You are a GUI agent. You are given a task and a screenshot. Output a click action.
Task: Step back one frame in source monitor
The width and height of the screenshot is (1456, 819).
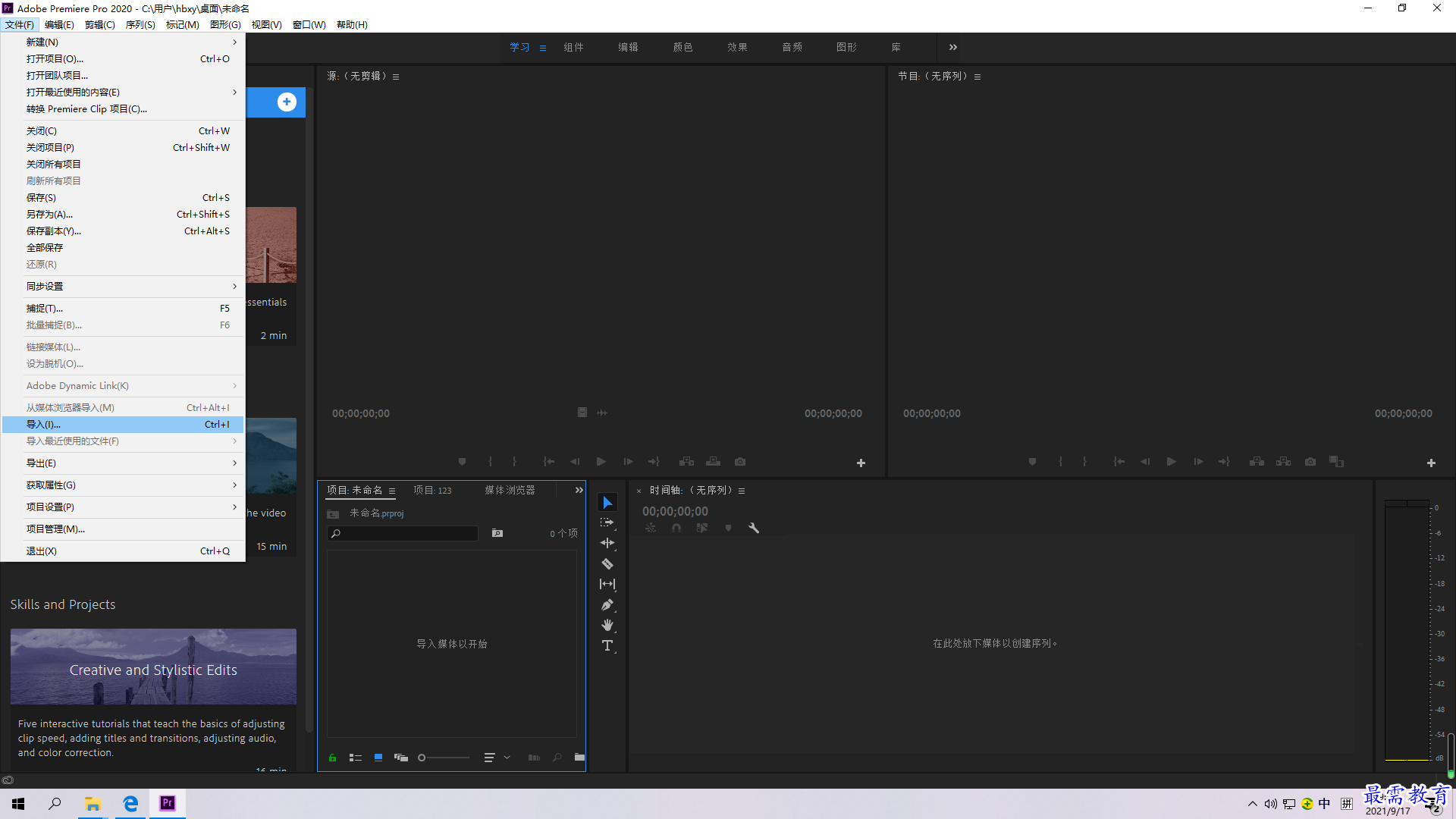[575, 461]
